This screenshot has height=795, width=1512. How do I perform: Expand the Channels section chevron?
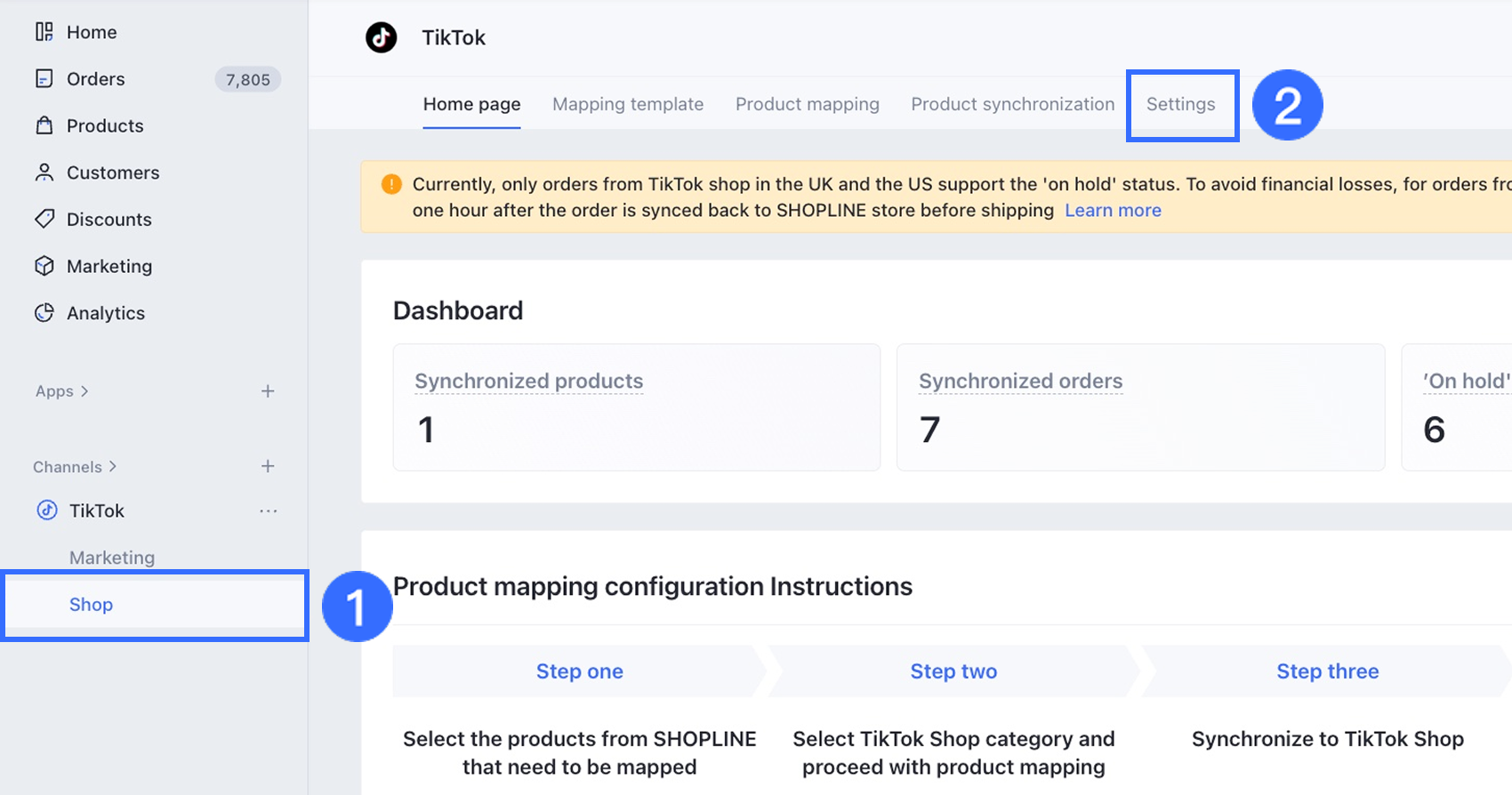113,467
